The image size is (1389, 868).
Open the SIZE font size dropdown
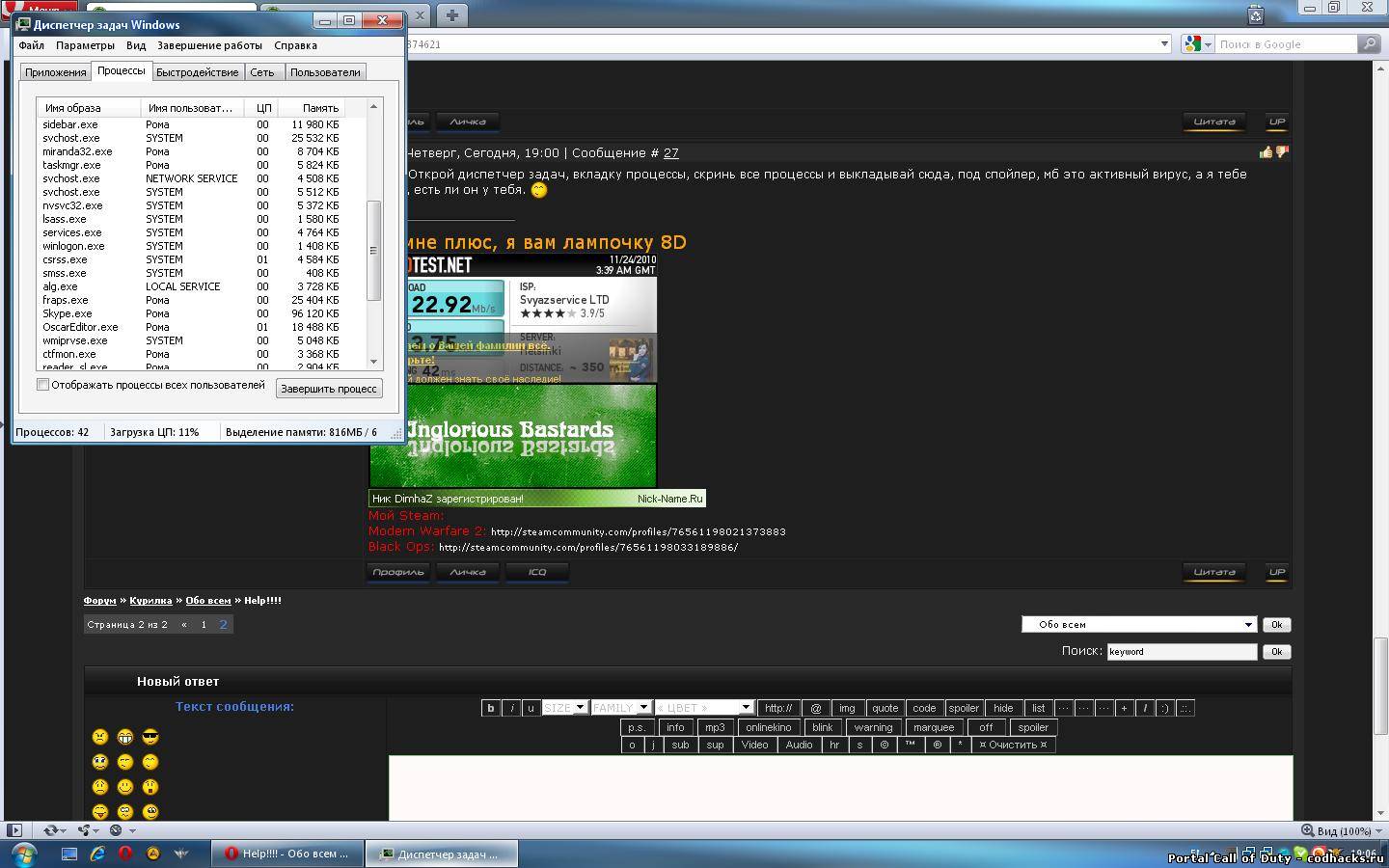[x=565, y=708]
